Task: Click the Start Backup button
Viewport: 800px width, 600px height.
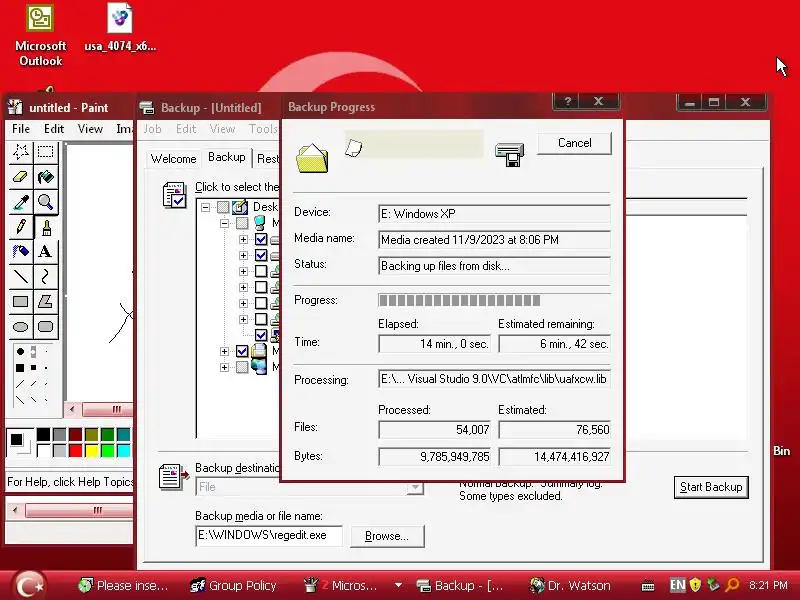Action: point(711,487)
